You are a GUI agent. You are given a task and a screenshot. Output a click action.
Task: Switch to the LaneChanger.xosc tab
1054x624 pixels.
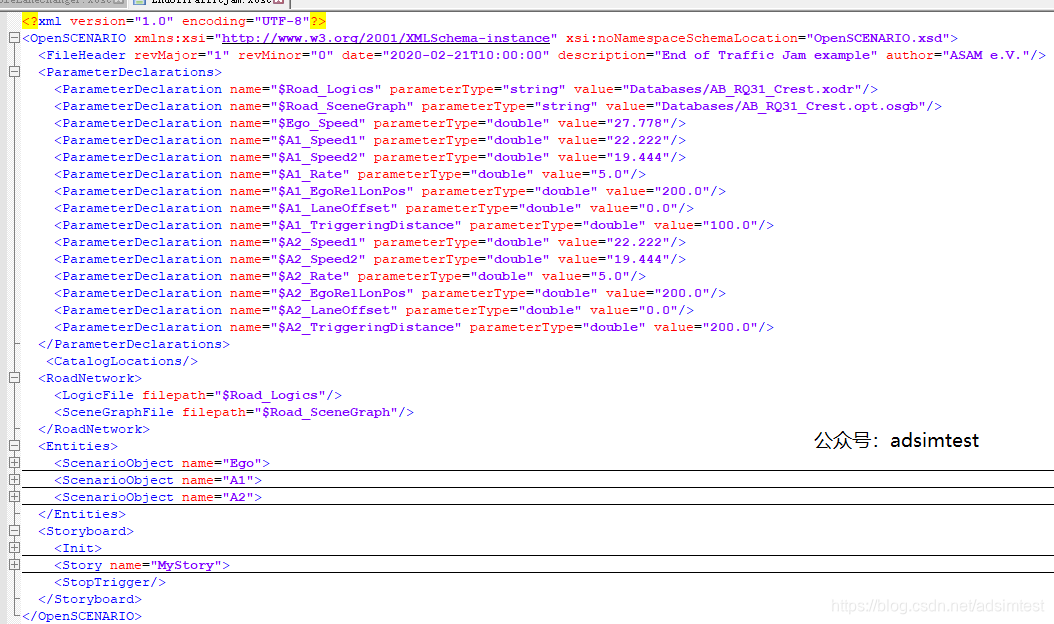[x=55, y=3]
